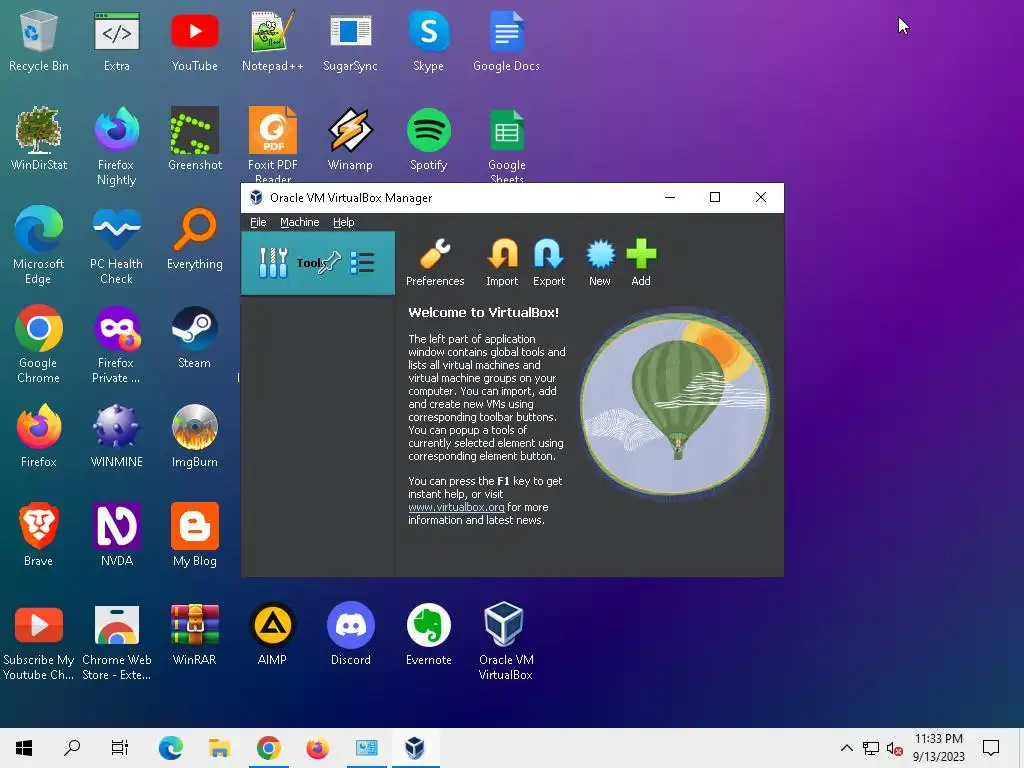Open VirtualBox Preferences
This screenshot has height=768, width=1024.
pyautogui.click(x=435, y=263)
